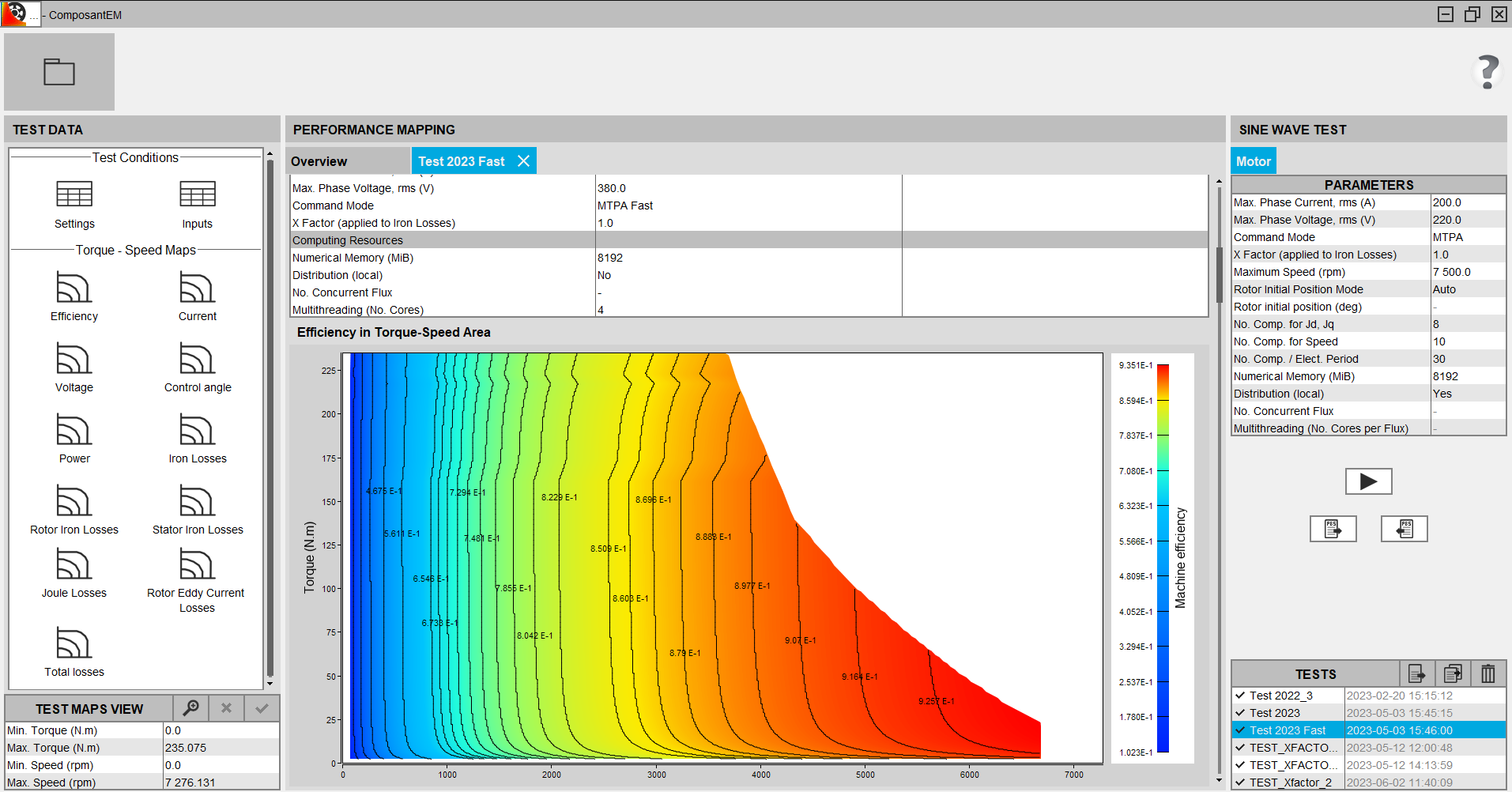Toggle the checkmark for Test 2023

click(x=1240, y=713)
